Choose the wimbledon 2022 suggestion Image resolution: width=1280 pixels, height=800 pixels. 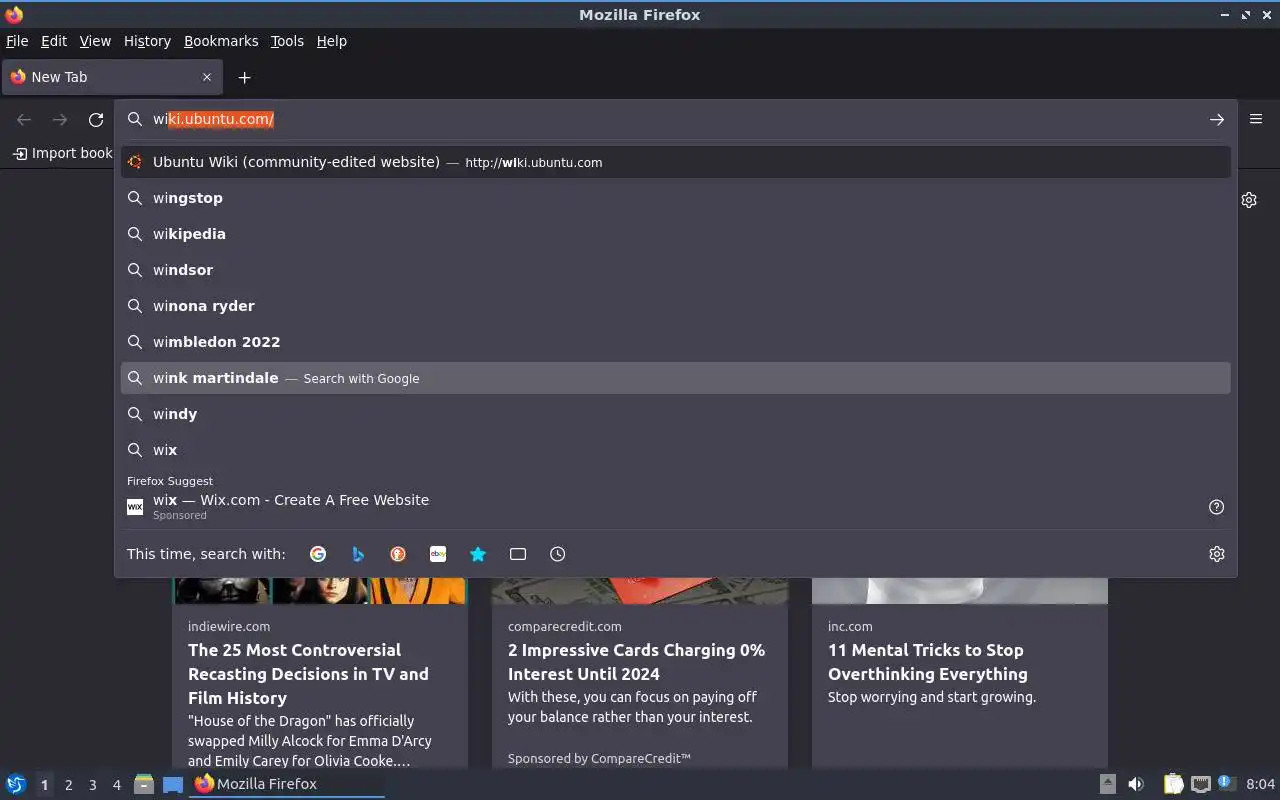pos(675,342)
